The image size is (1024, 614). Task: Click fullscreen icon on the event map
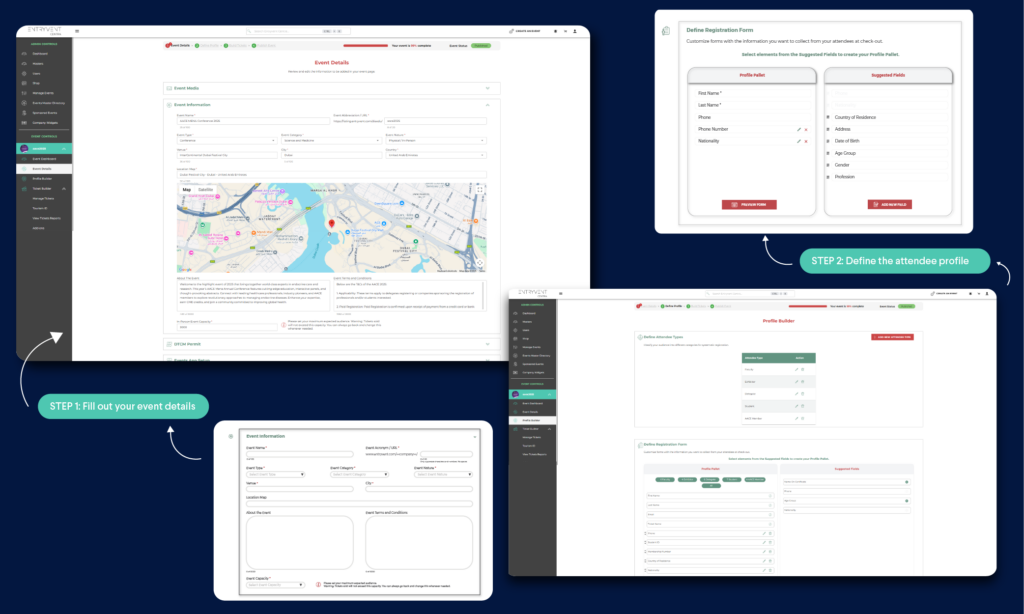(479, 189)
